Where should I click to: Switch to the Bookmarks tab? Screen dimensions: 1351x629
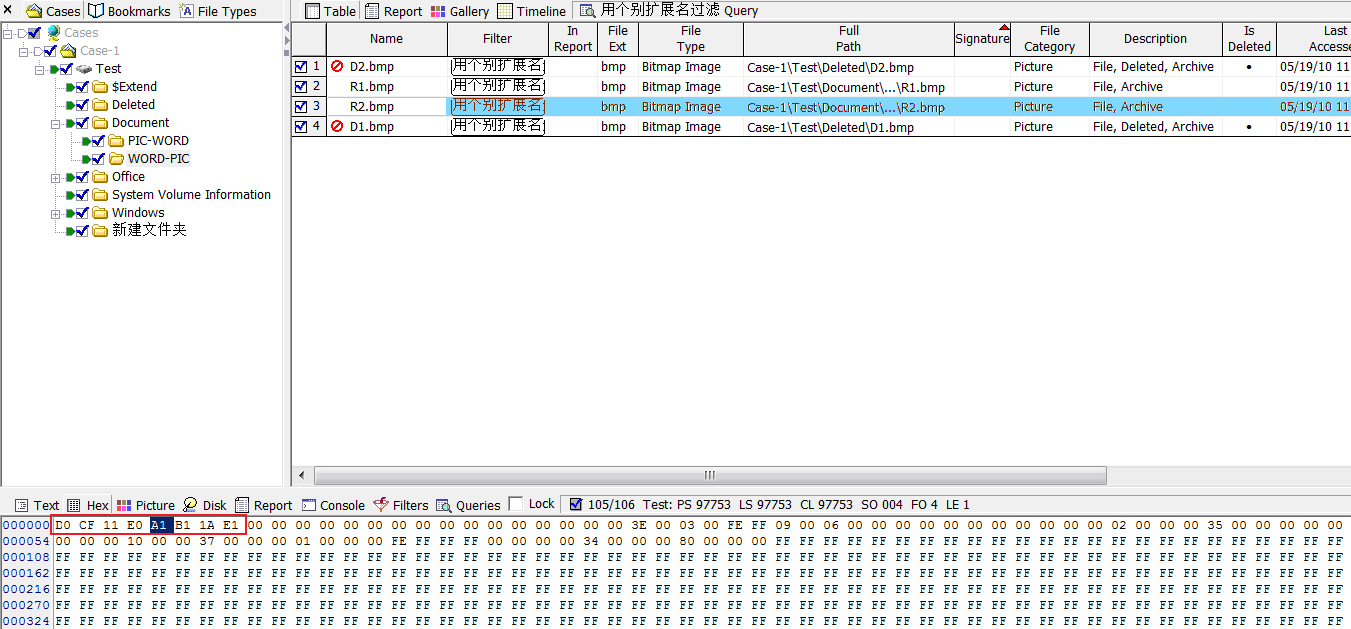pos(129,11)
